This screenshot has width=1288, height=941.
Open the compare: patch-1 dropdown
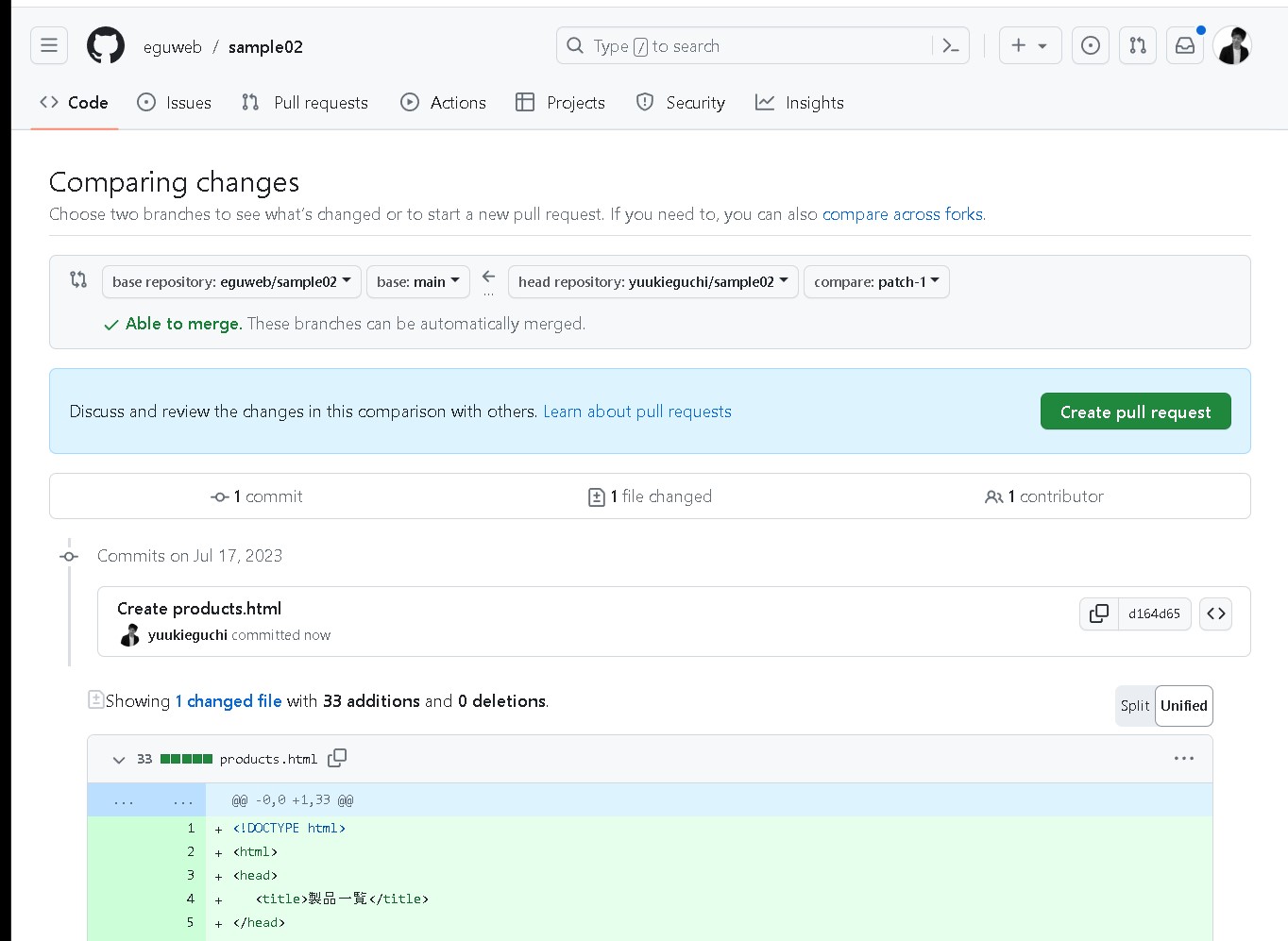tap(875, 281)
